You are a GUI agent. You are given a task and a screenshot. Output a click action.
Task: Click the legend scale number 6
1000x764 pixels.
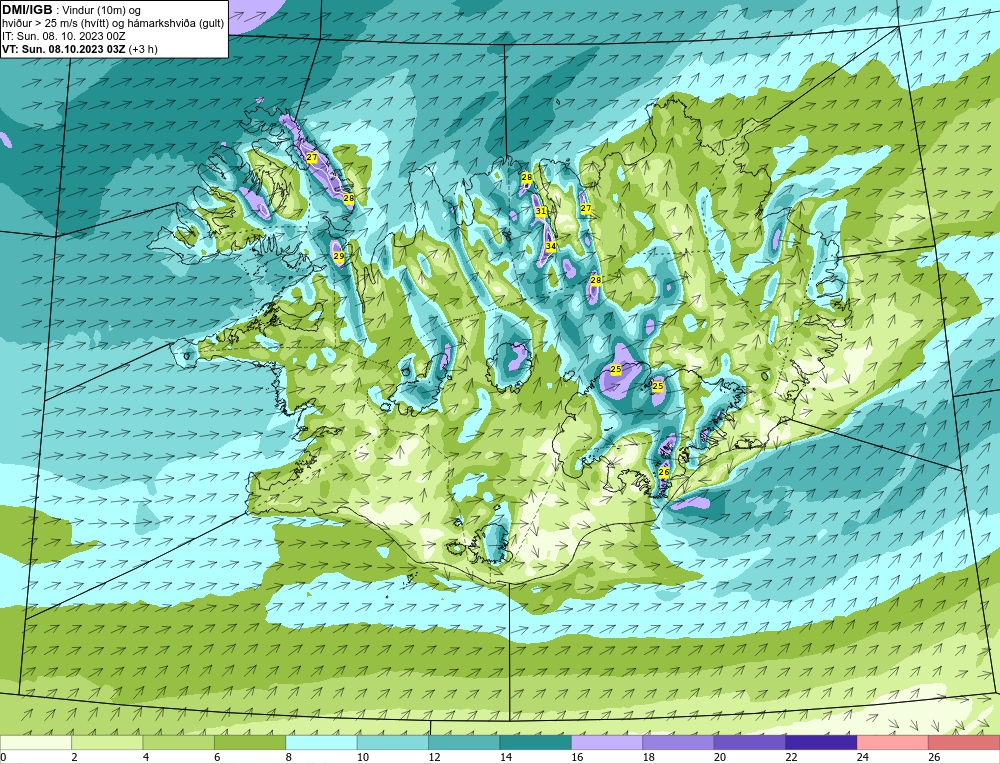click(217, 757)
